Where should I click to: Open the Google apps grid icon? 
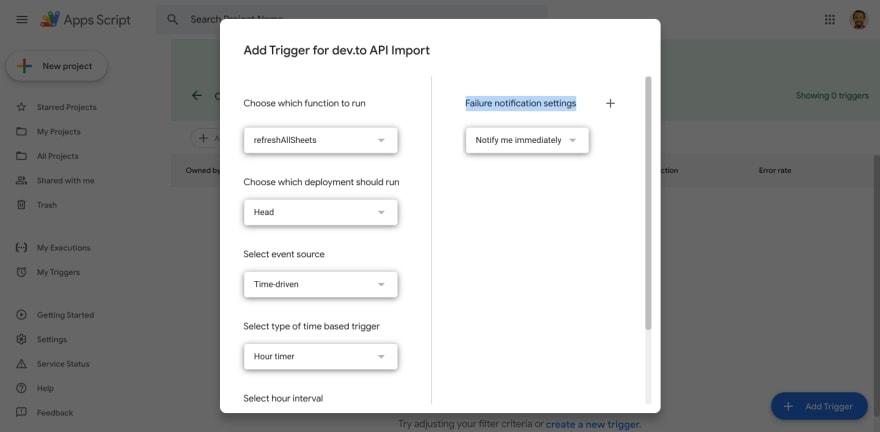pos(829,19)
